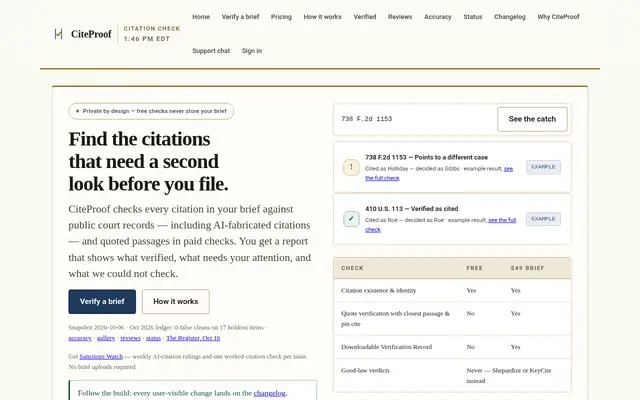640x400 pixels.
Task: Click the 'Citation existence & identity' row label
Action: point(378,291)
